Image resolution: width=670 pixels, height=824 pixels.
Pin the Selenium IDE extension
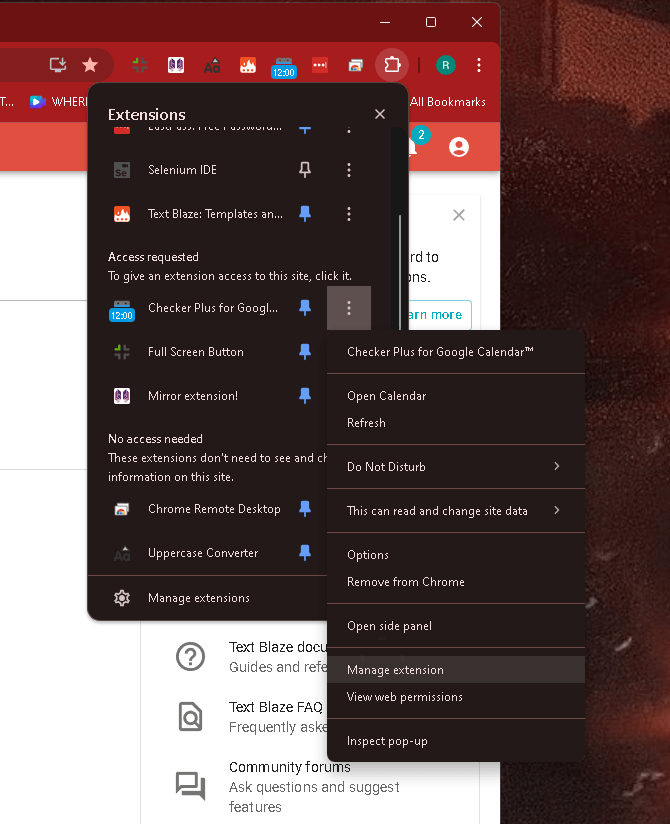(305, 170)
